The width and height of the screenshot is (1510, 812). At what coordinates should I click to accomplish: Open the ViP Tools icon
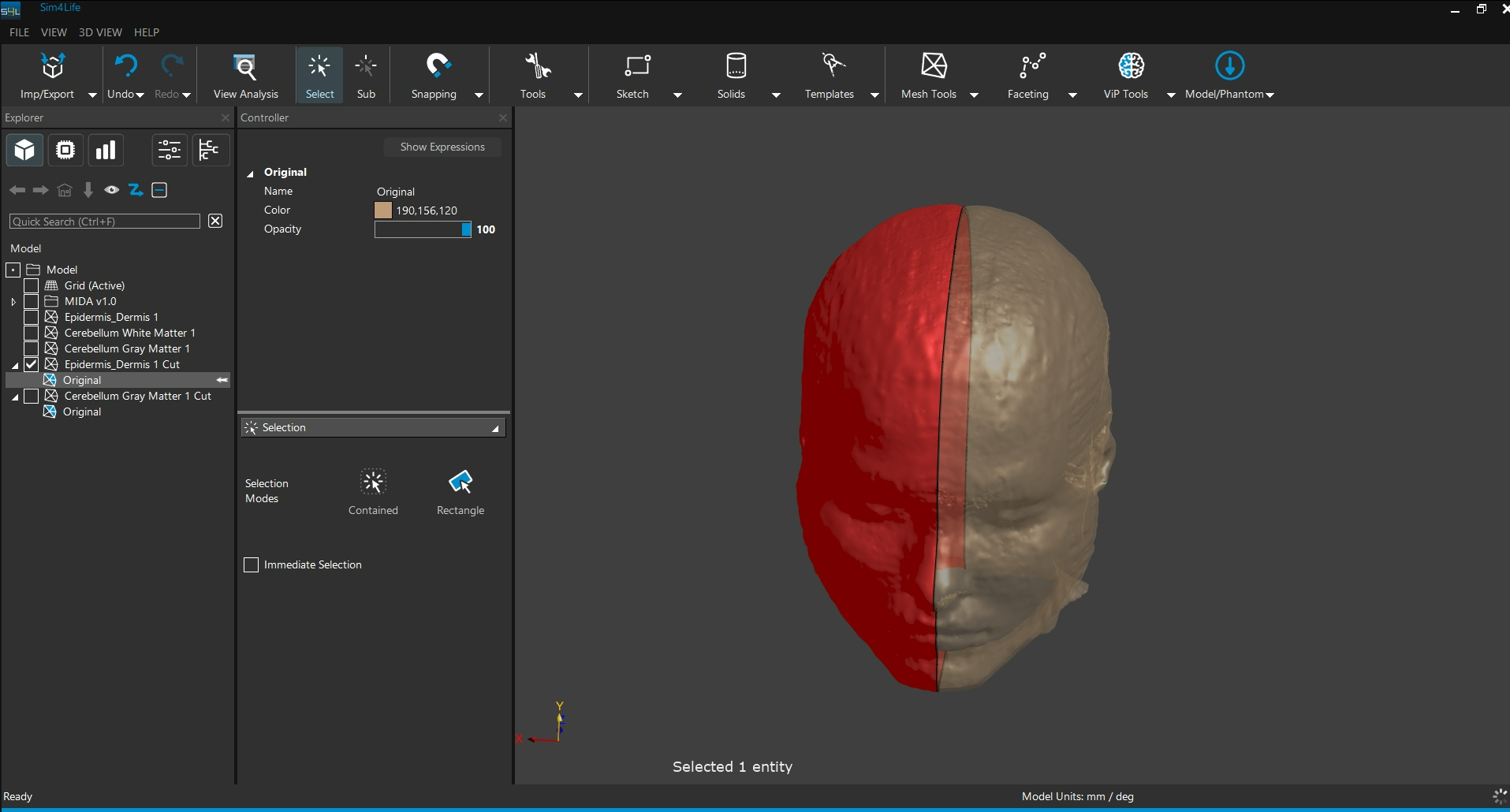(x=1131, y=66)
